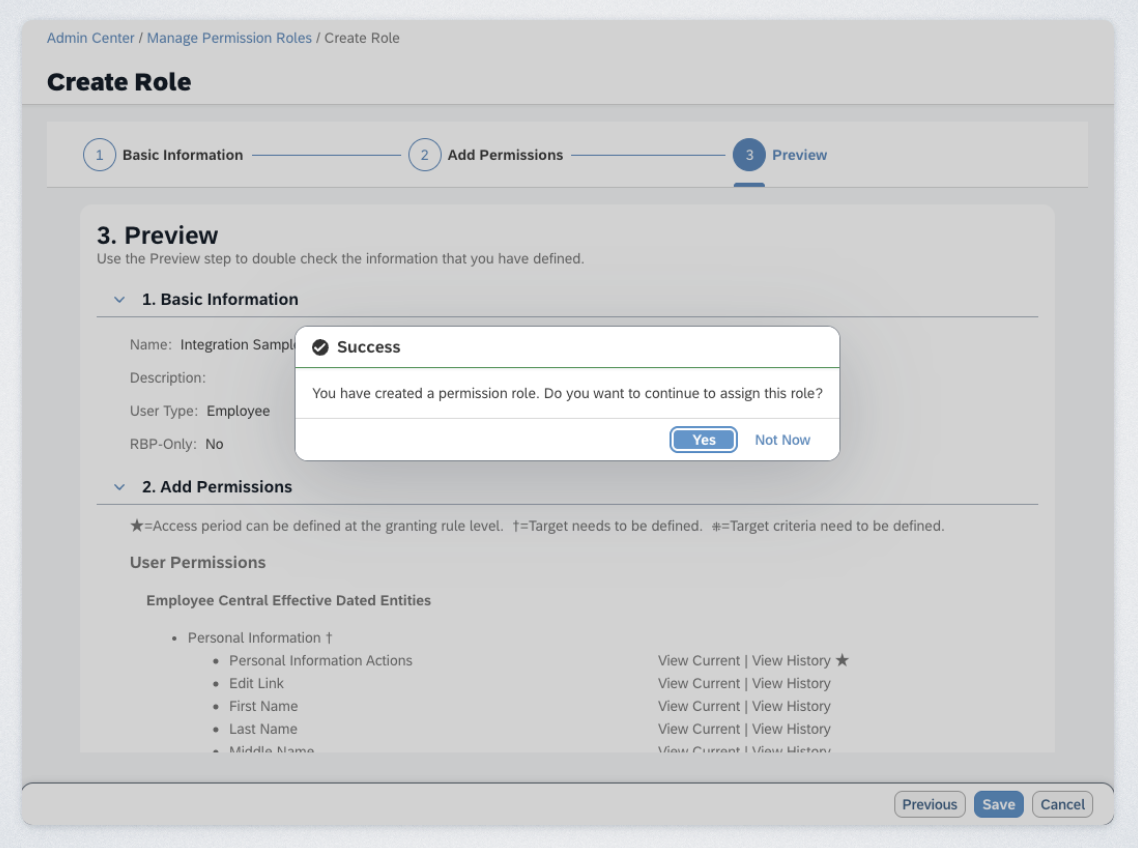Click the Success checkmark icon in the dialog
This screenshot has height=848, width=1138.
(320, 347)
